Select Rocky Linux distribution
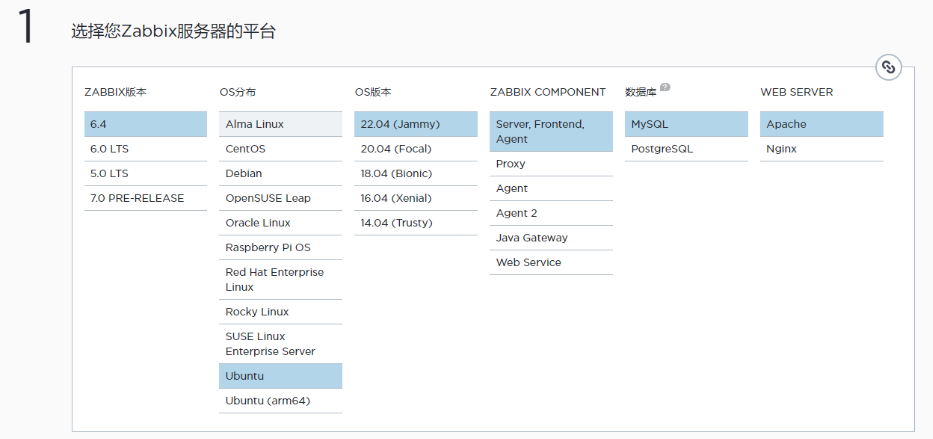This screenshot has height=439, width=933. 280,312
